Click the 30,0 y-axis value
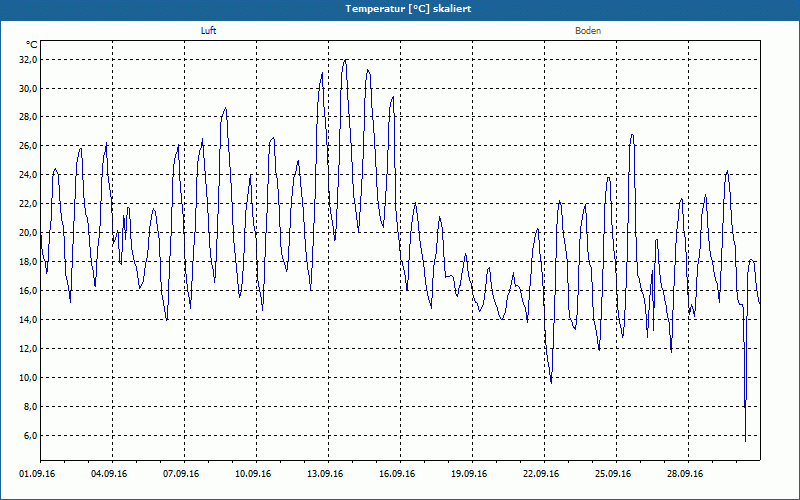 pyautogui.click(x=28, y=89)
